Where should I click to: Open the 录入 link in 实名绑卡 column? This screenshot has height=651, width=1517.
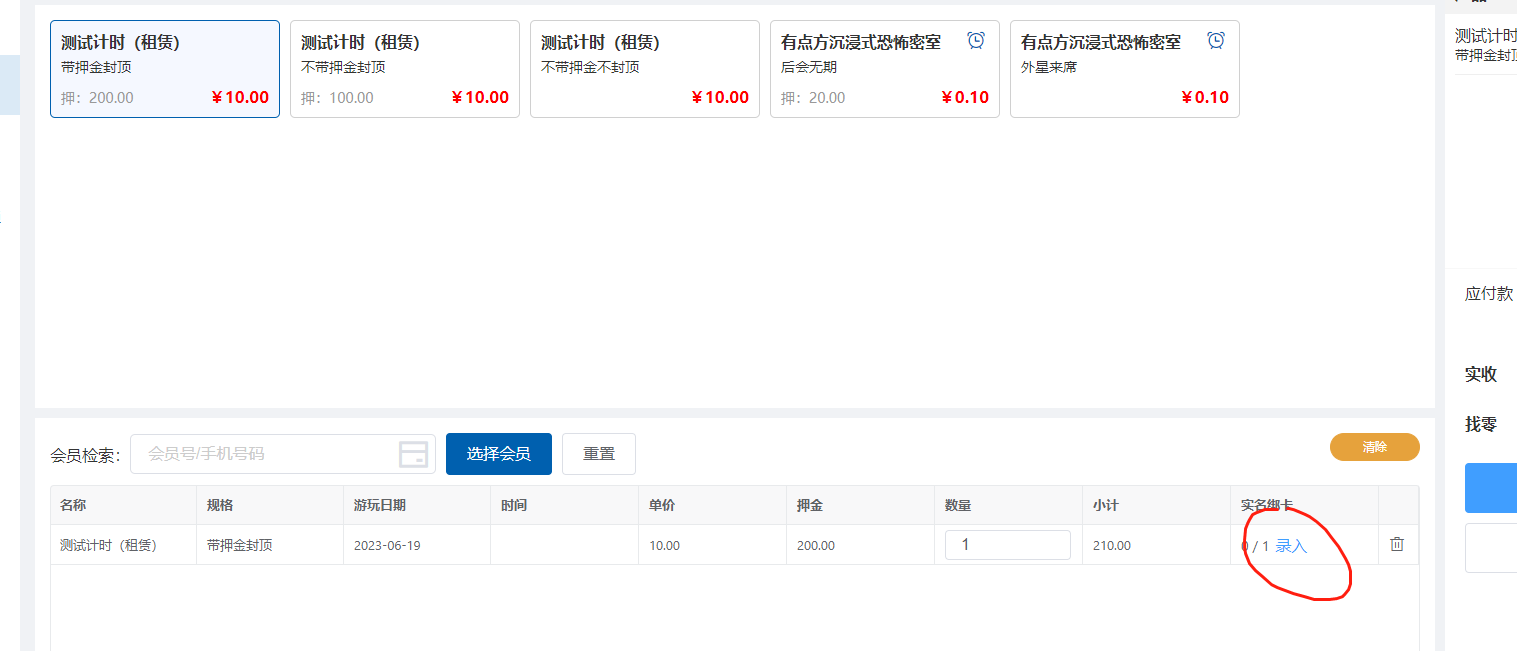[1291, 546]
